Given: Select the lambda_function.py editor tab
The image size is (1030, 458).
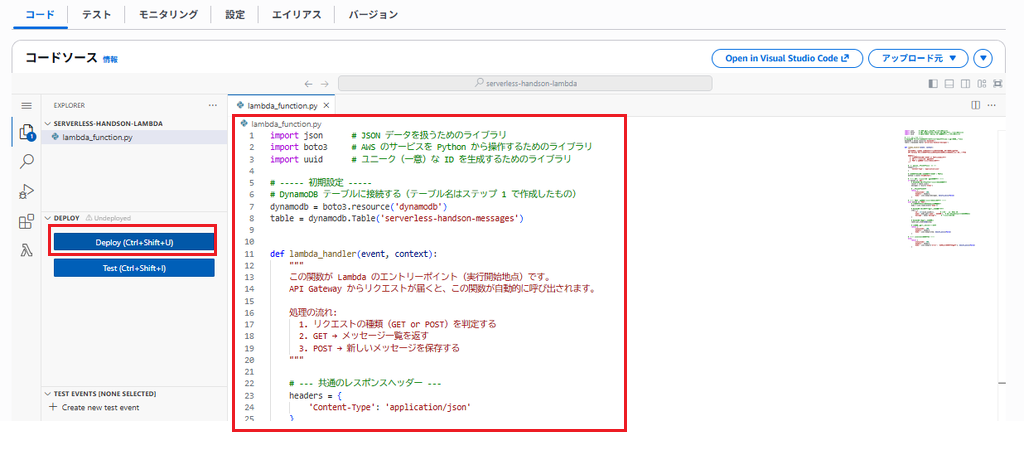Looking at the screenshot, I should pyautogui.click(x=282, y=105).
